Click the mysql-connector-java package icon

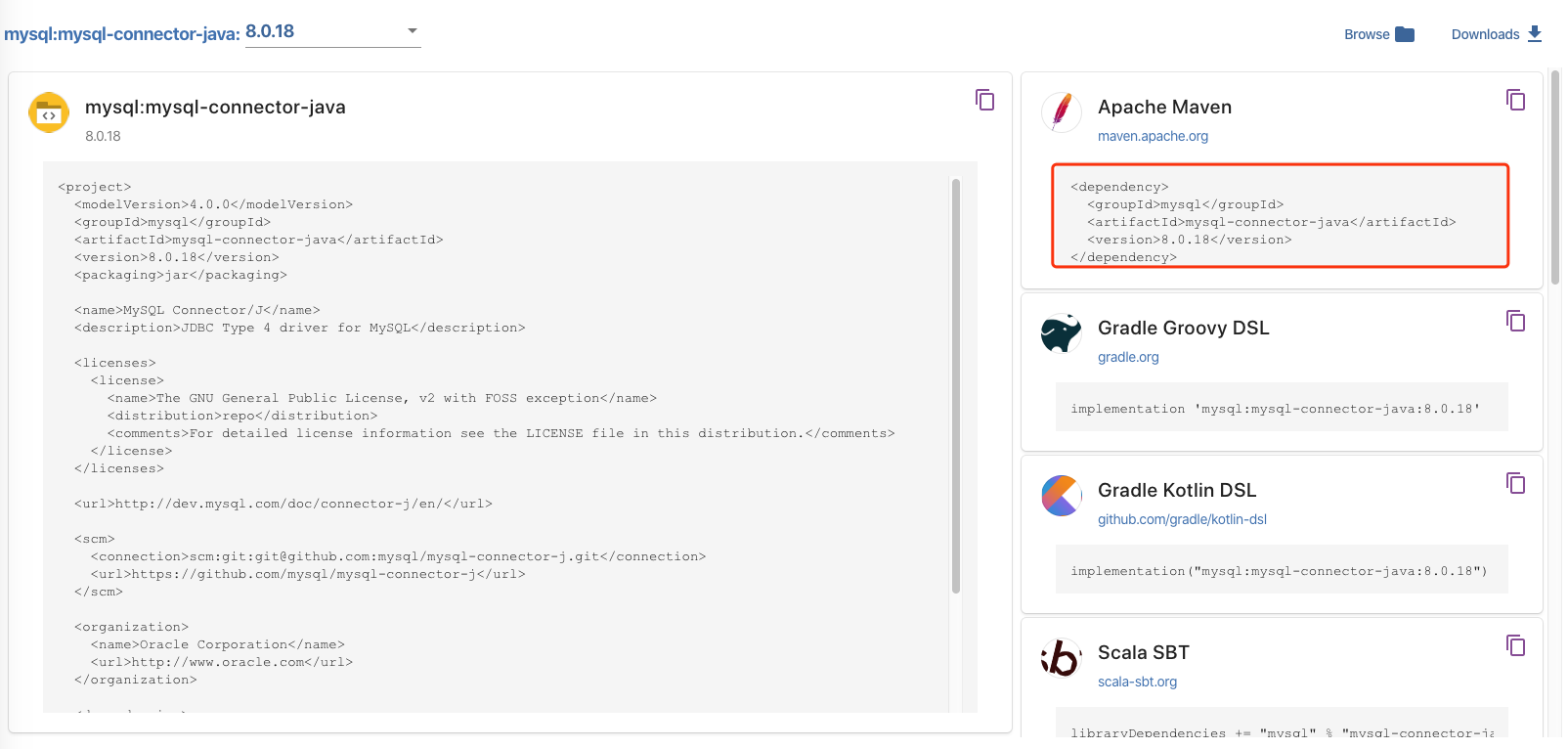click(x=49, y=112)
